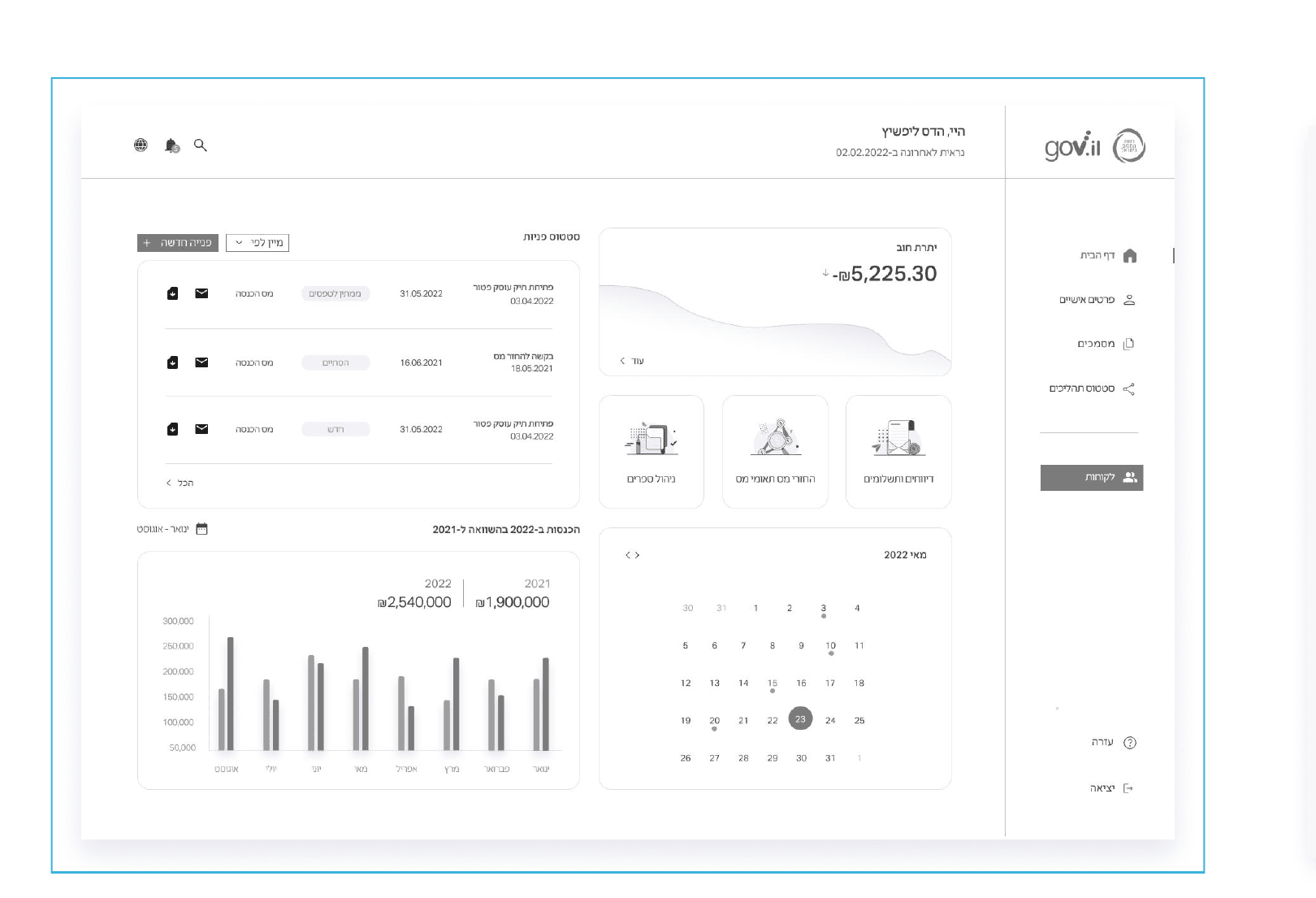The width and height of the screenshot is (1316, 898).
Task: Open the ניהול ספרים card
Action: [x=652, y=452]
